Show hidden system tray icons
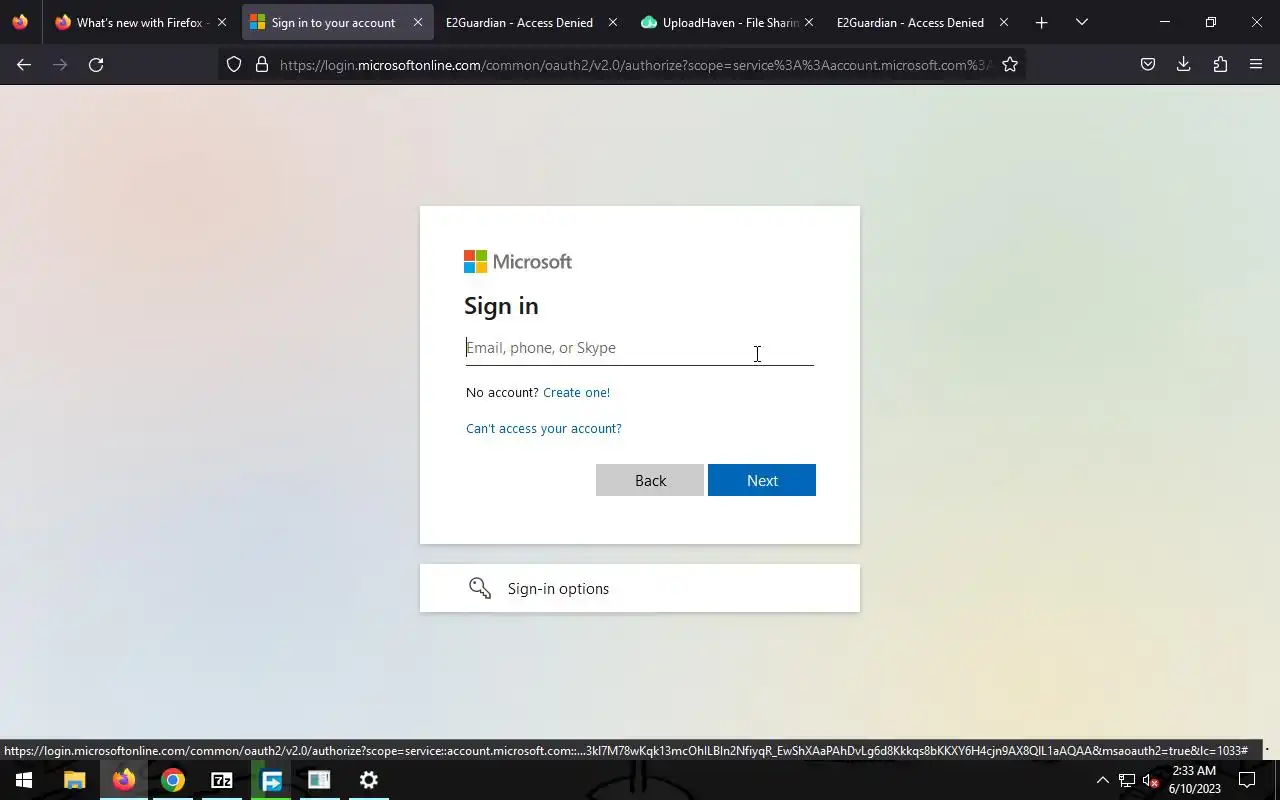Screen dimensions: 1280x800 click(1103, 780)
